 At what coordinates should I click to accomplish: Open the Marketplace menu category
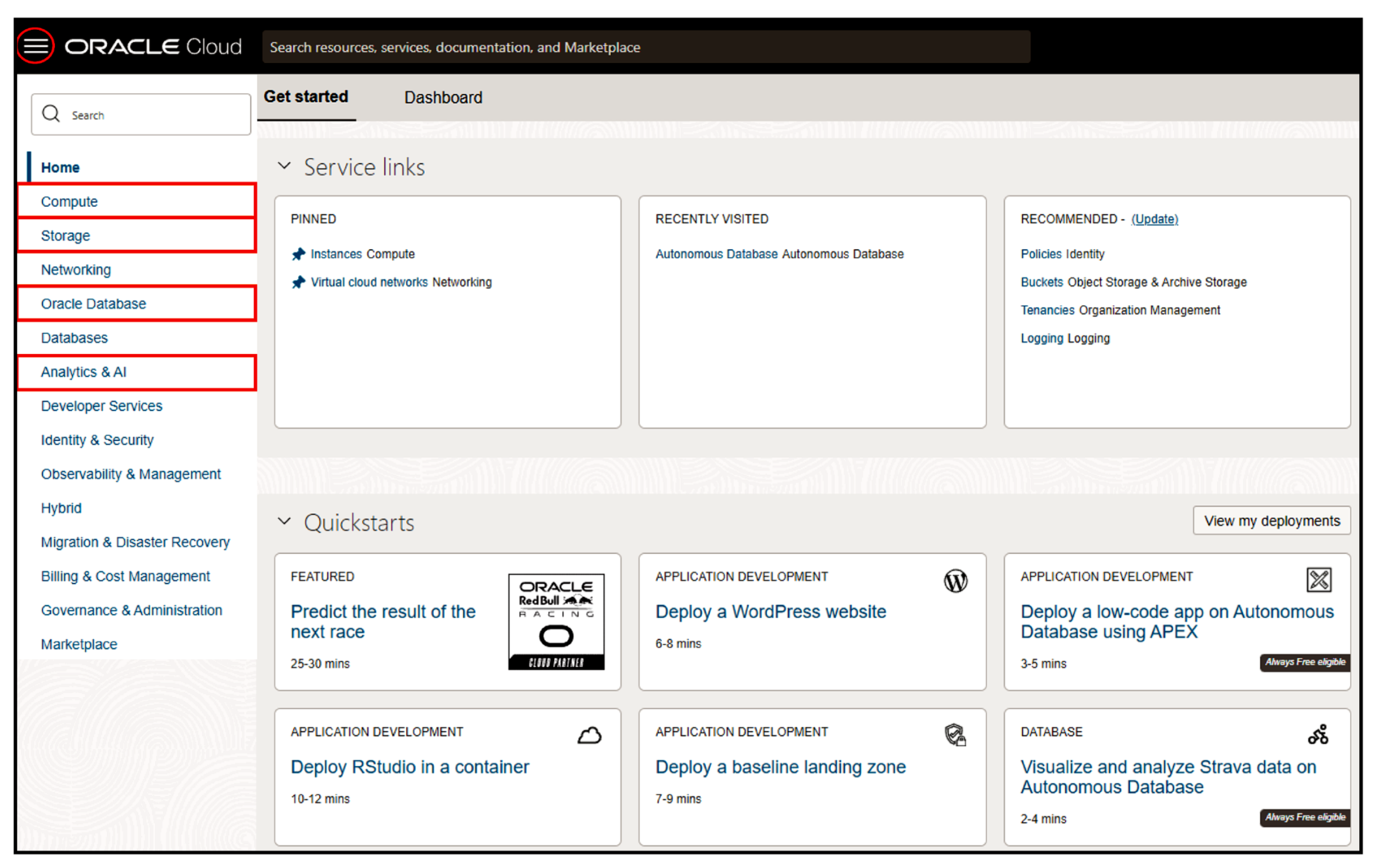click(79, 644)
